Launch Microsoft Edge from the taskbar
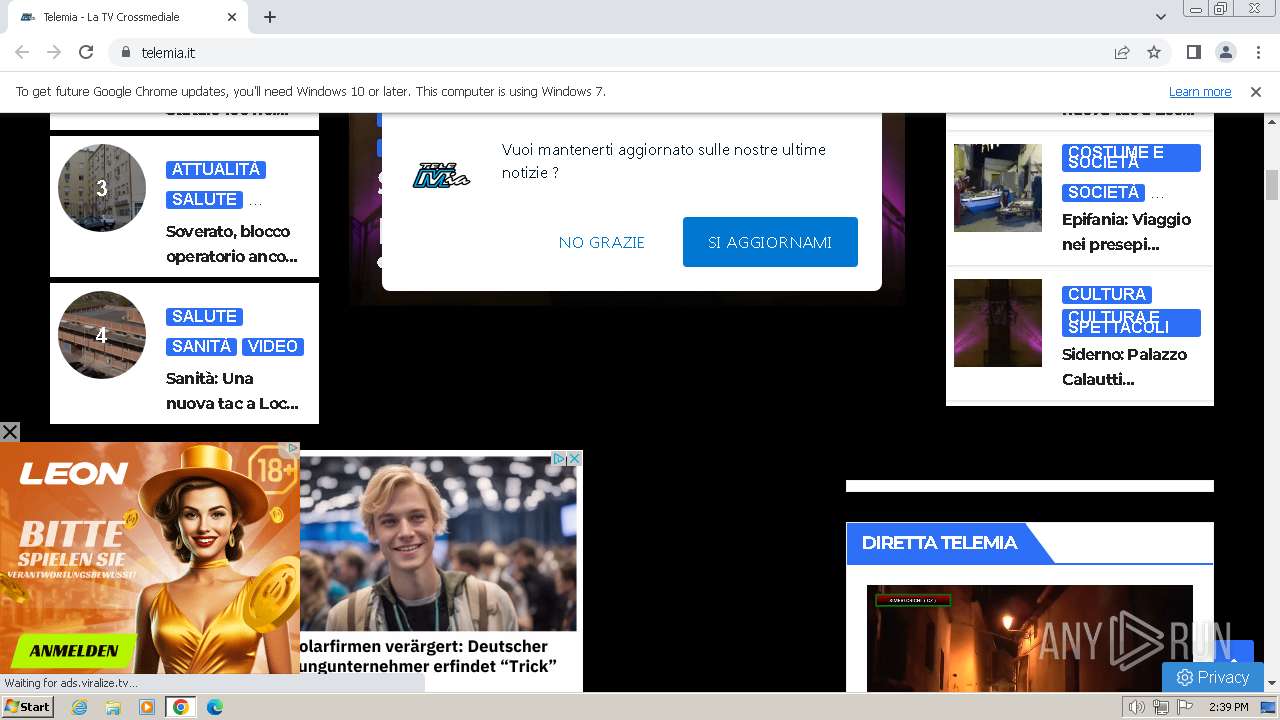Image resolution: width=1280 pixels, height=720 pixels. pos(214,707)
